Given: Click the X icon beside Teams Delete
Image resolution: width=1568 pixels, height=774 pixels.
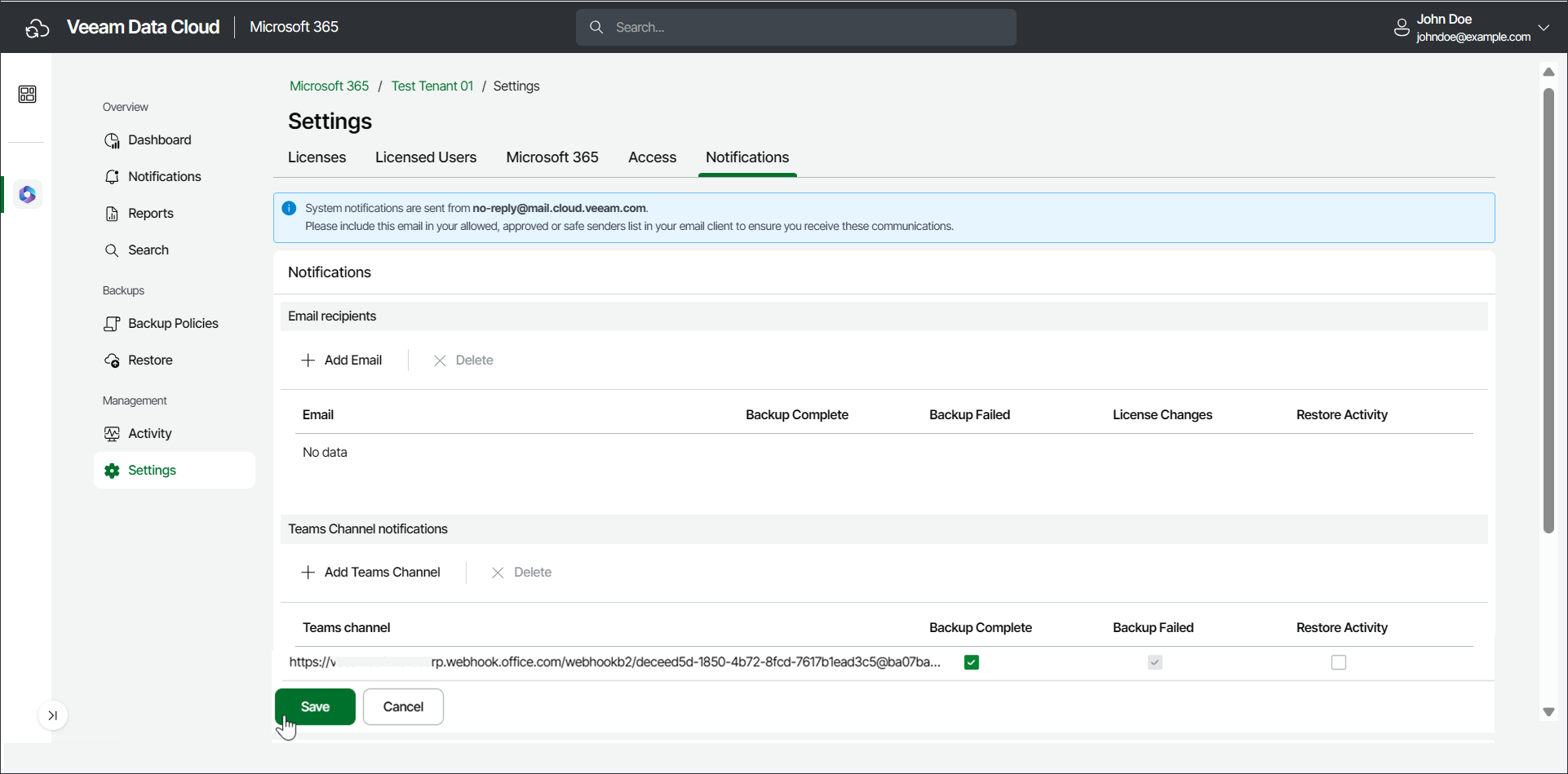Looking at the screenshot, I should (497, 573).
